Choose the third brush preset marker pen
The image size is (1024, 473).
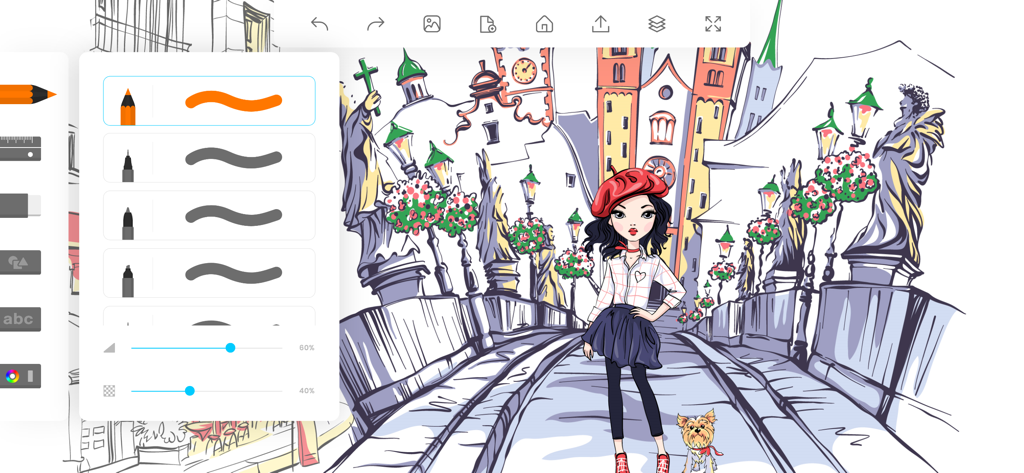pos(209,216)
